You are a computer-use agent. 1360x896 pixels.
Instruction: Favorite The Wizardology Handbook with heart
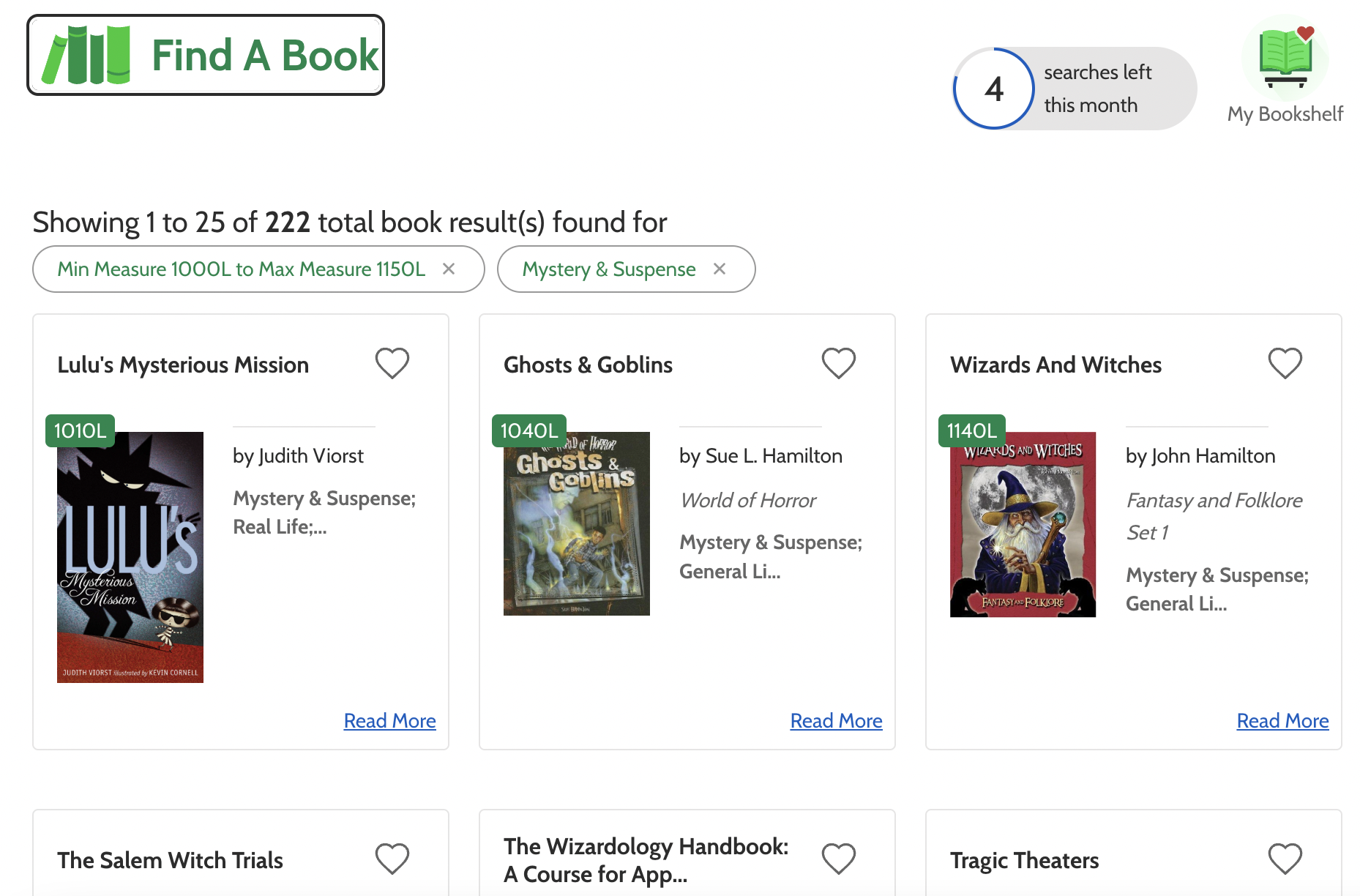point(839,859)
